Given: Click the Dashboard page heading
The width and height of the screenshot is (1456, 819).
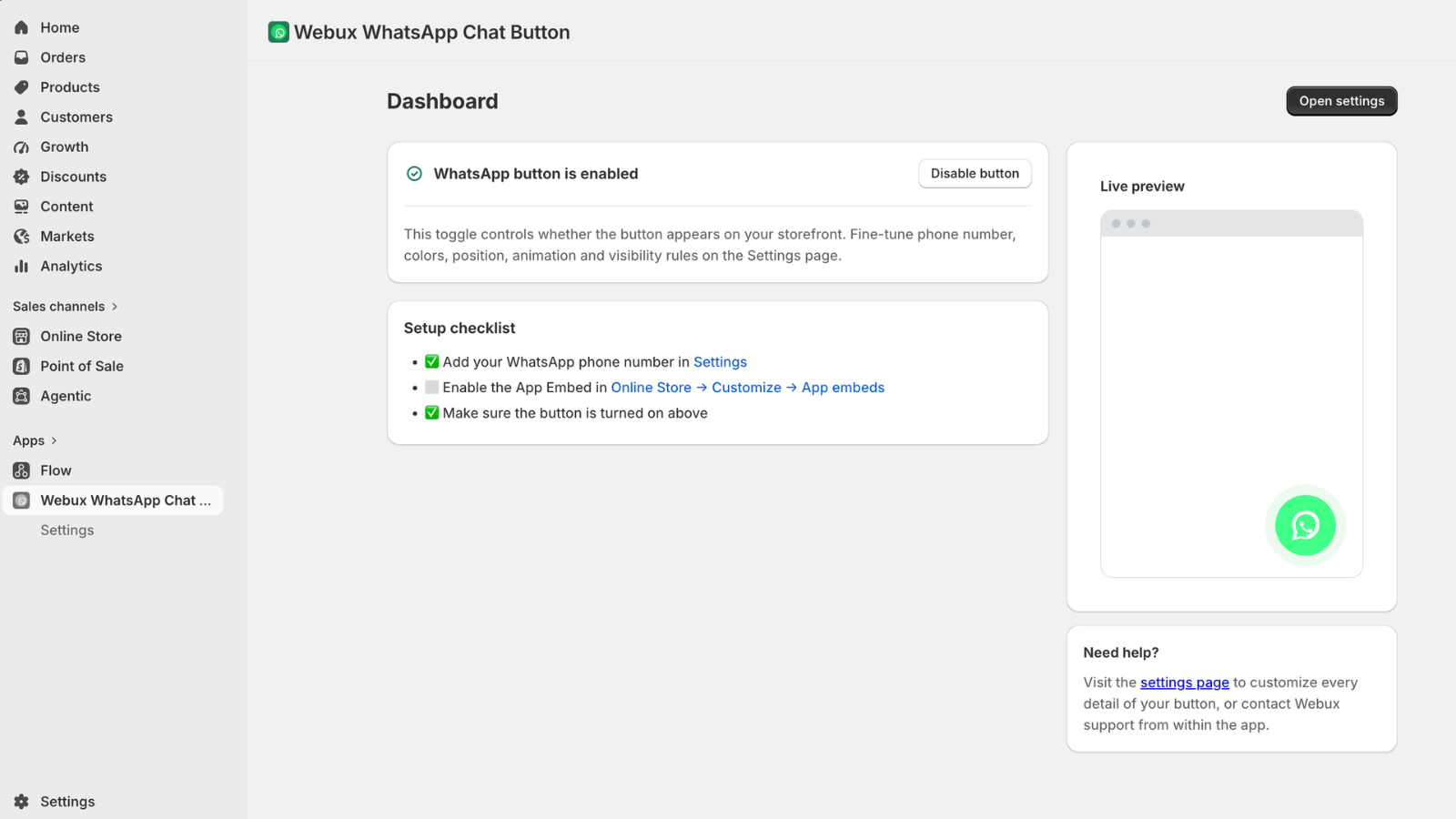Looking at the screenshot, I should pos(442,101).
